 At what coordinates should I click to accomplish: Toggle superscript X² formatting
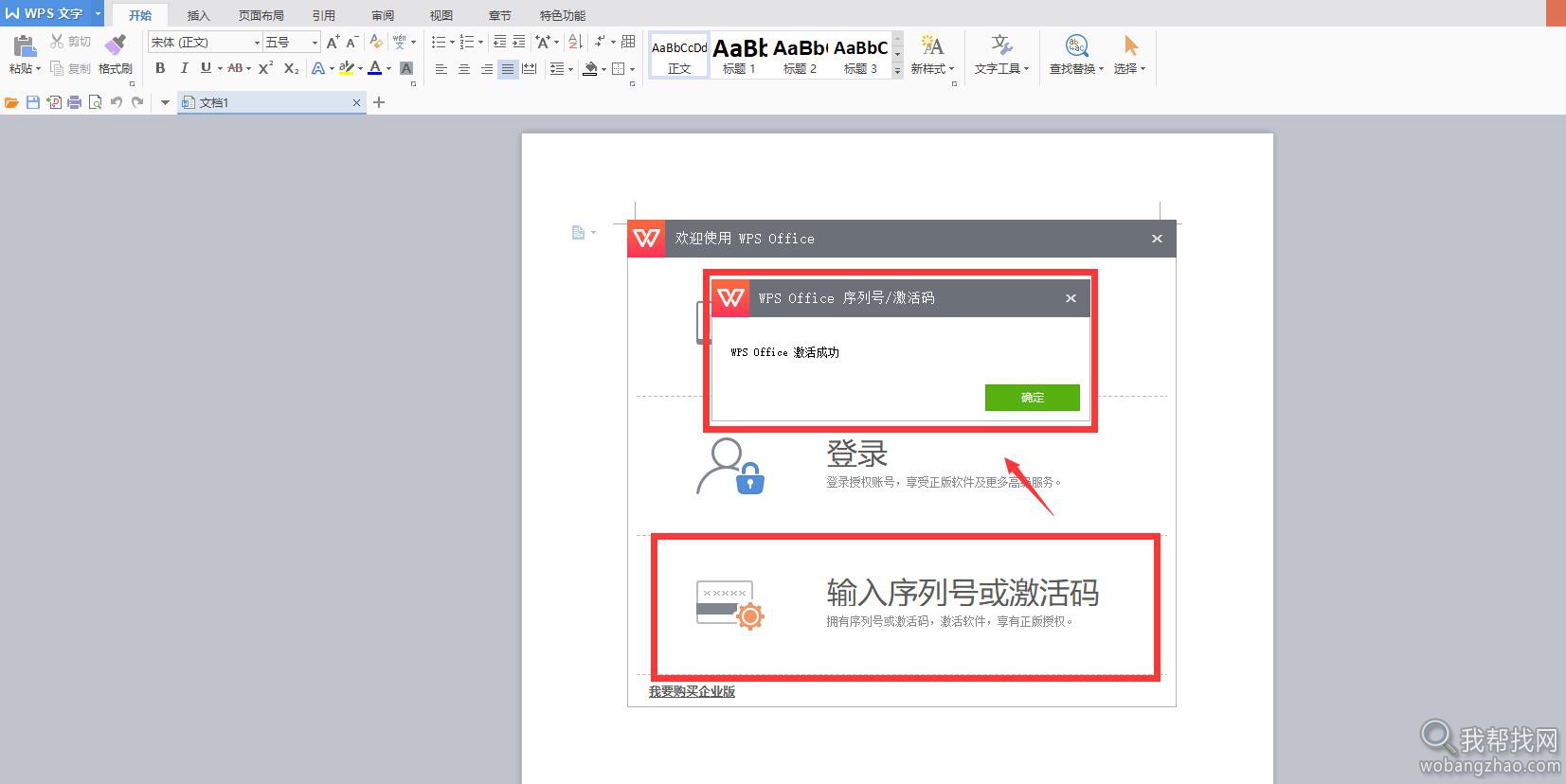tap(265, 68)
